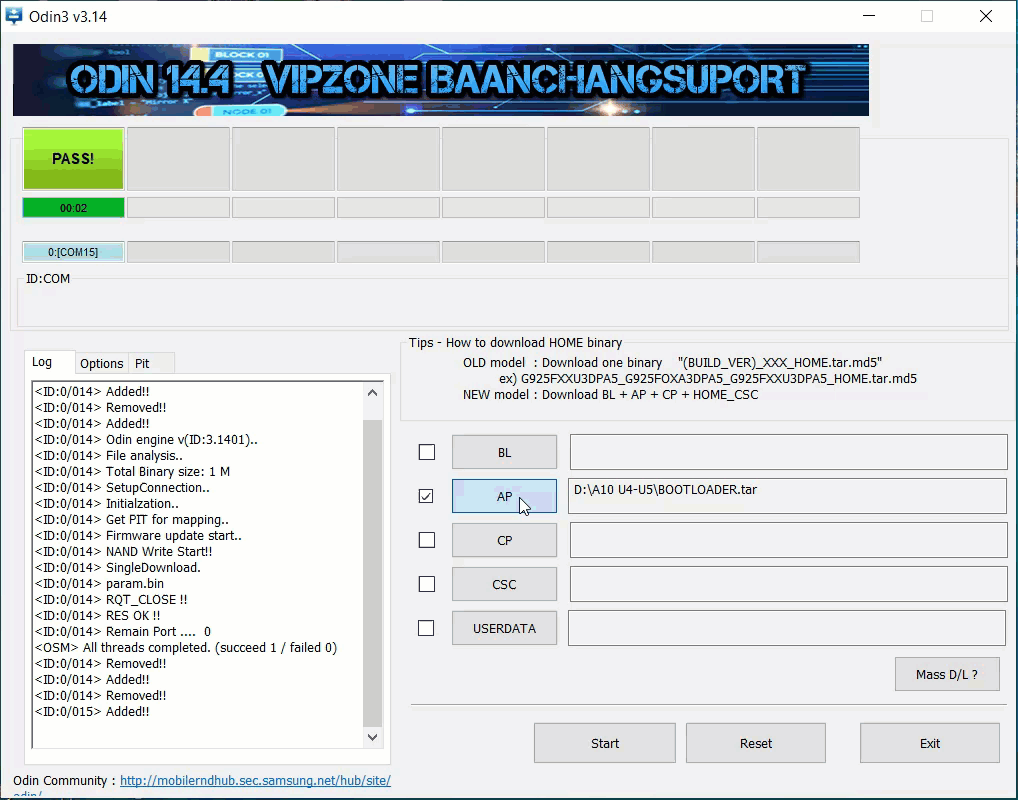Viewport: 1018px width, 800px height.
Task: Start the firmware flash
Action: (605, 744)
